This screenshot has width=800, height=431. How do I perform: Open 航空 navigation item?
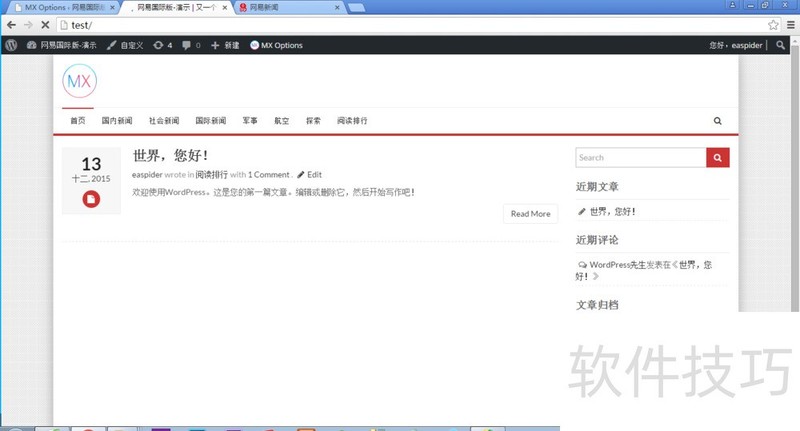click(282, 120)
